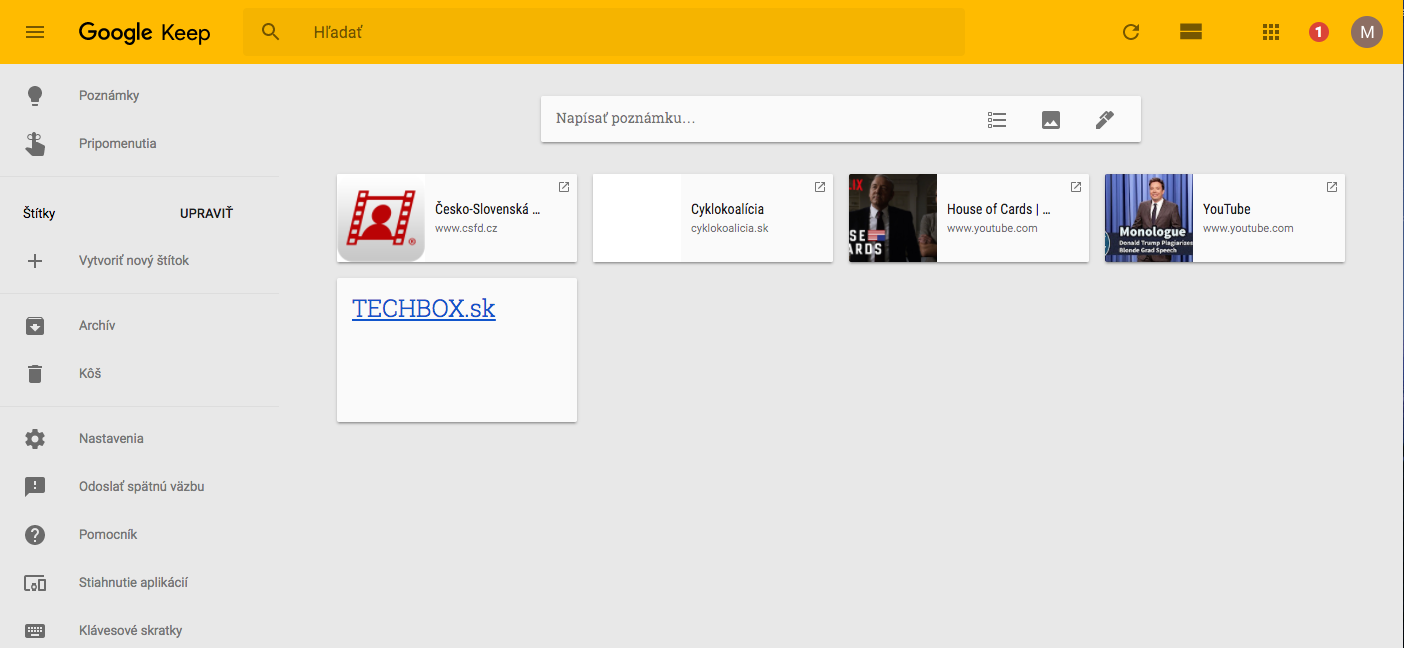Click the Kôš trash icon

[x=35, y=374]
